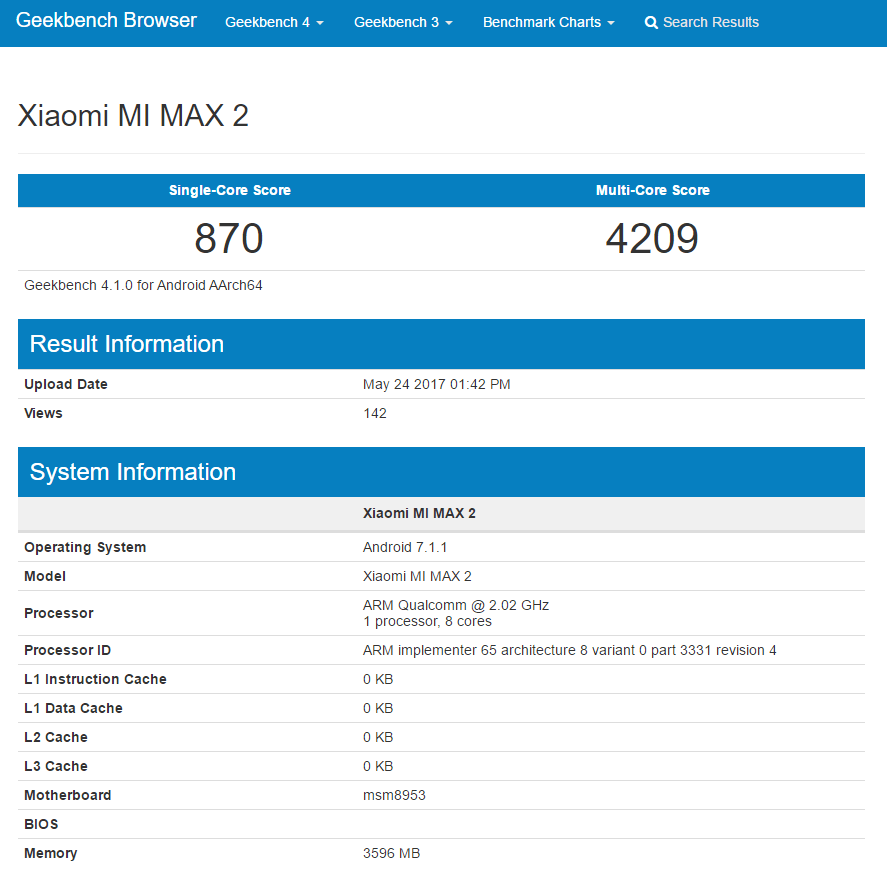This screenshot has height=875, width=895.
Task: Click the Model label
Action: tap(45, 576)
